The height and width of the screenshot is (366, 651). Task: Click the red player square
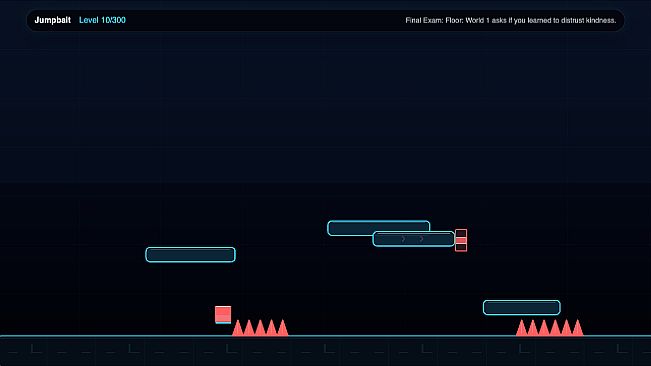pyautogui.click(x=223, y=315)
